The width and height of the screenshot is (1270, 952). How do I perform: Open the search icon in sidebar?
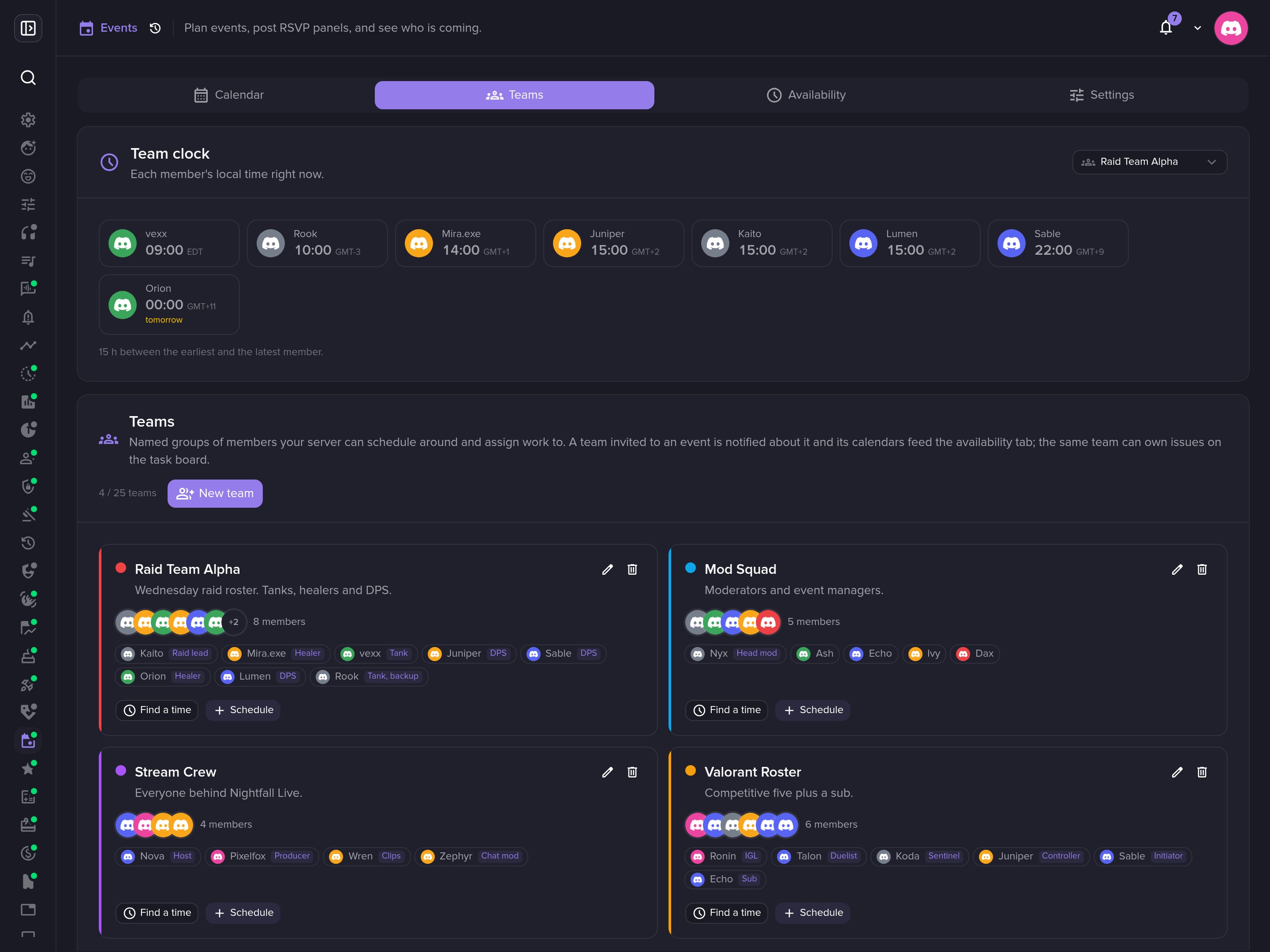(x=28, y=78)
